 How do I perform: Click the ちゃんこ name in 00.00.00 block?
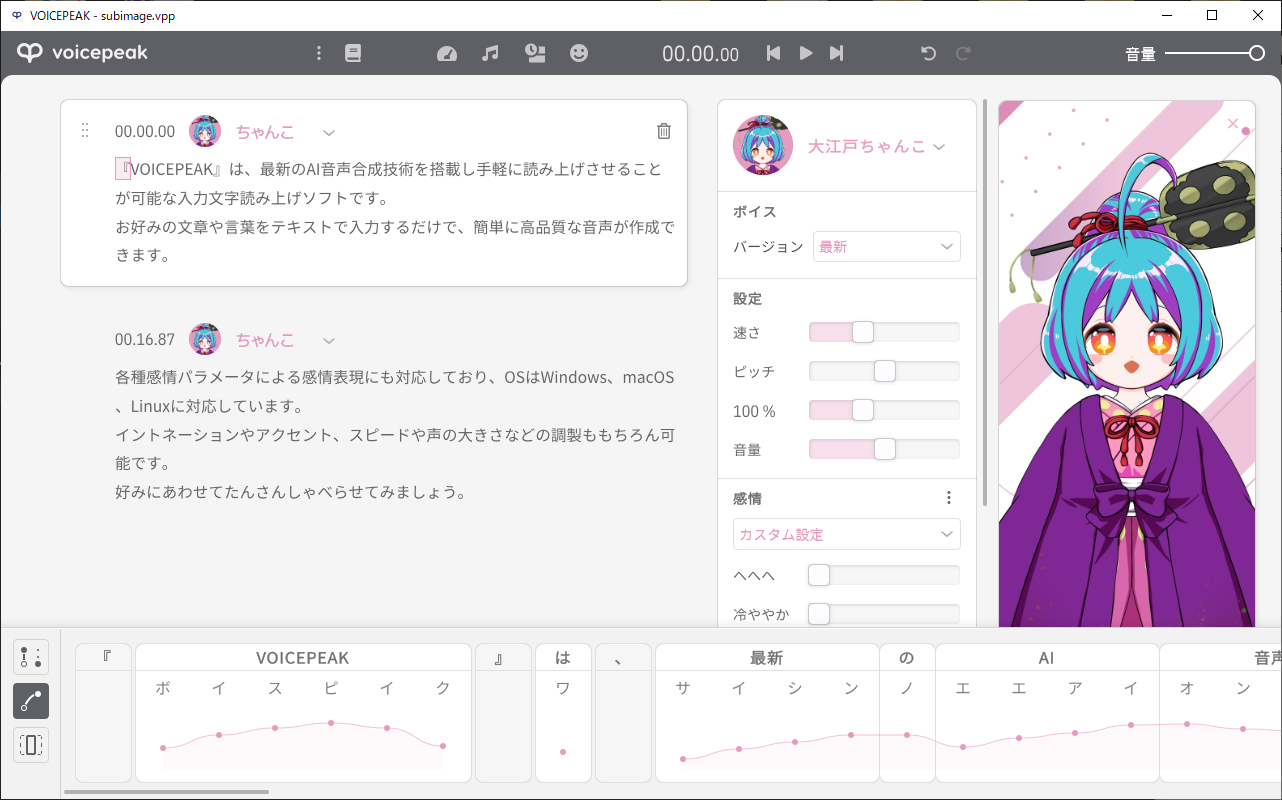point(265,131)
